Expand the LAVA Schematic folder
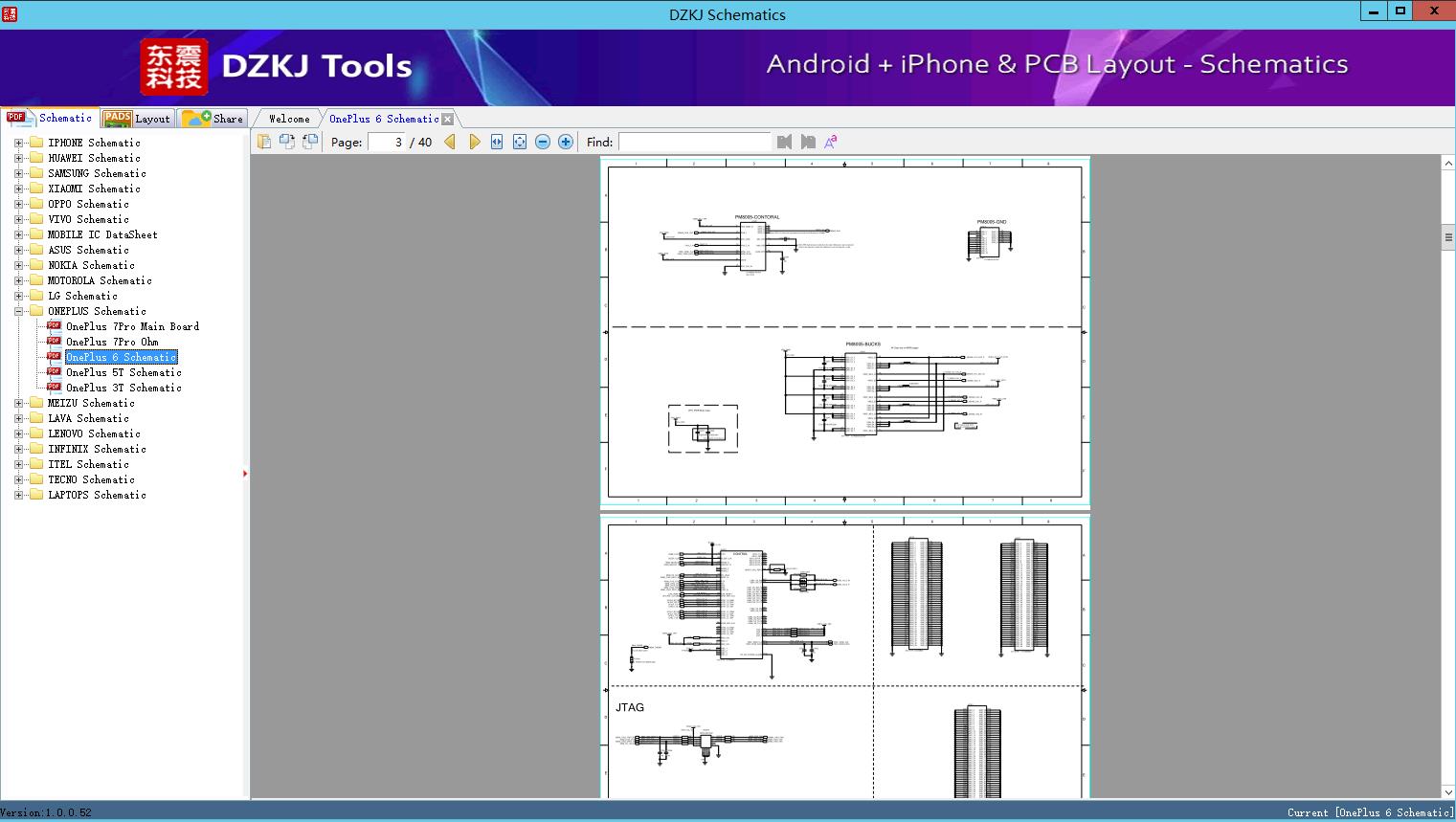 [x=18, y=418]
